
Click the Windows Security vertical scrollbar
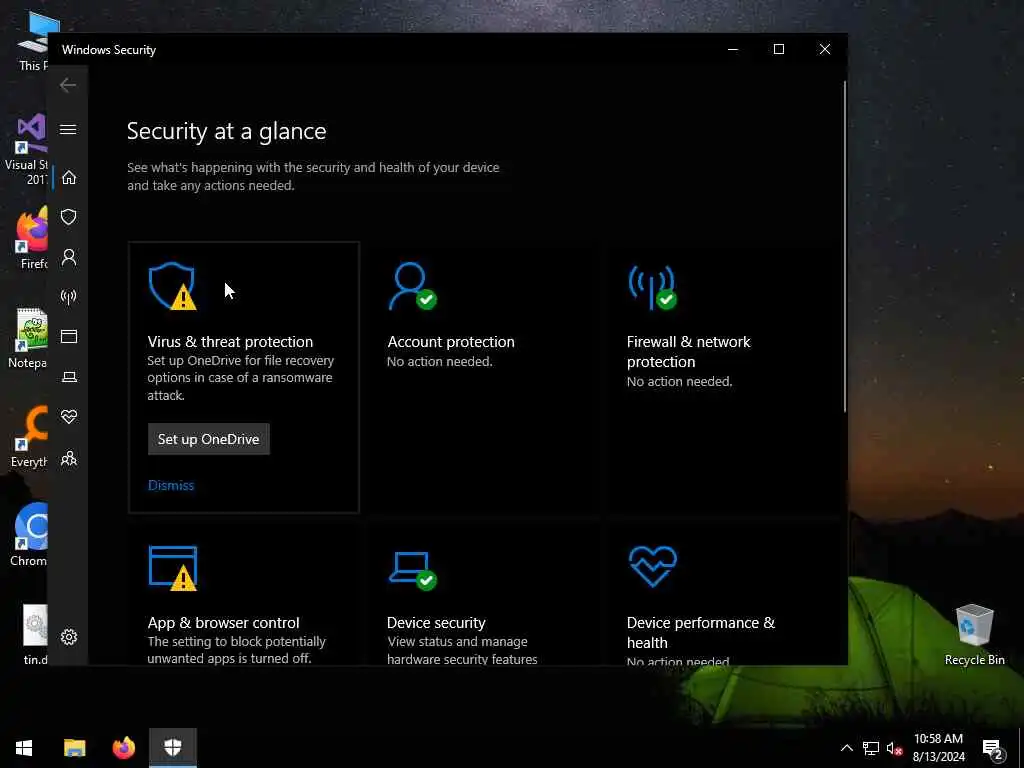pos(844,247)
